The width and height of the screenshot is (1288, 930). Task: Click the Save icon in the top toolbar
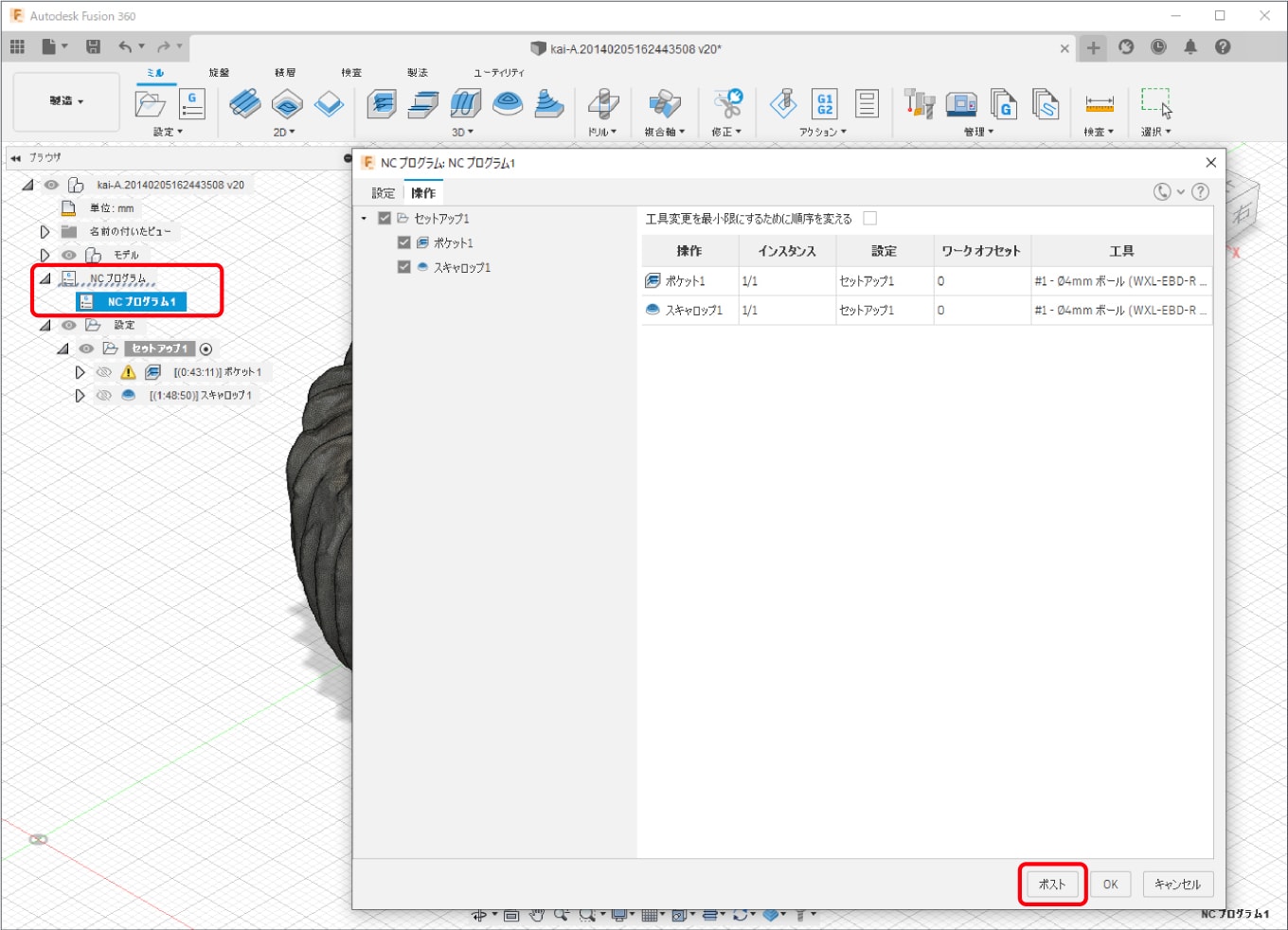click(93, 46)
